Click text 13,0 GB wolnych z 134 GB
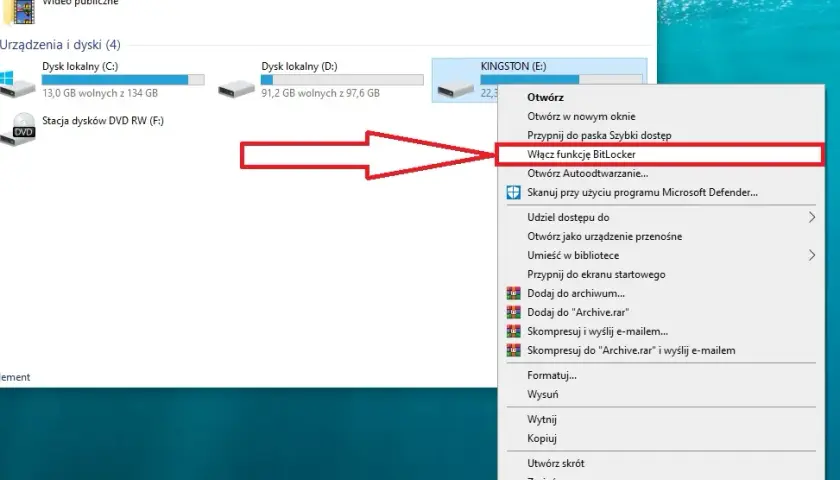This screenshot has height=480, width=840. coord(100,93)
